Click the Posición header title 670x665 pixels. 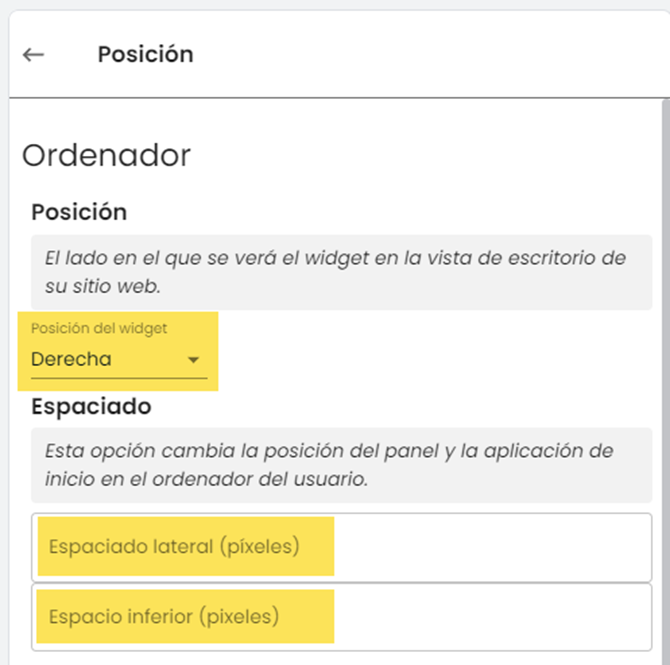[145, 54]
